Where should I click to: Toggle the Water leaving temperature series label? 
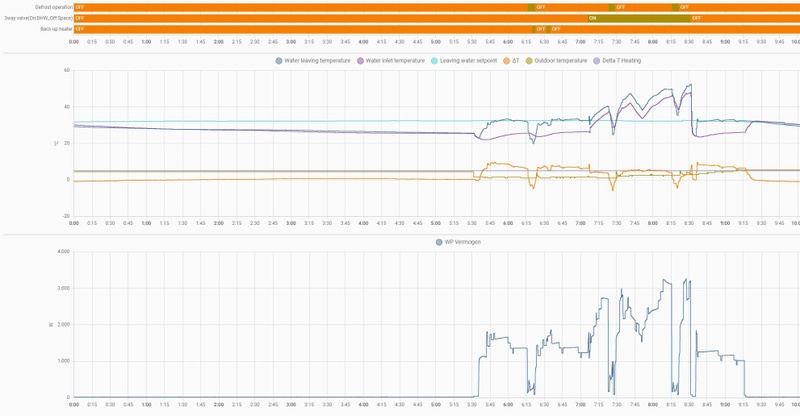(x=317, y=61)
